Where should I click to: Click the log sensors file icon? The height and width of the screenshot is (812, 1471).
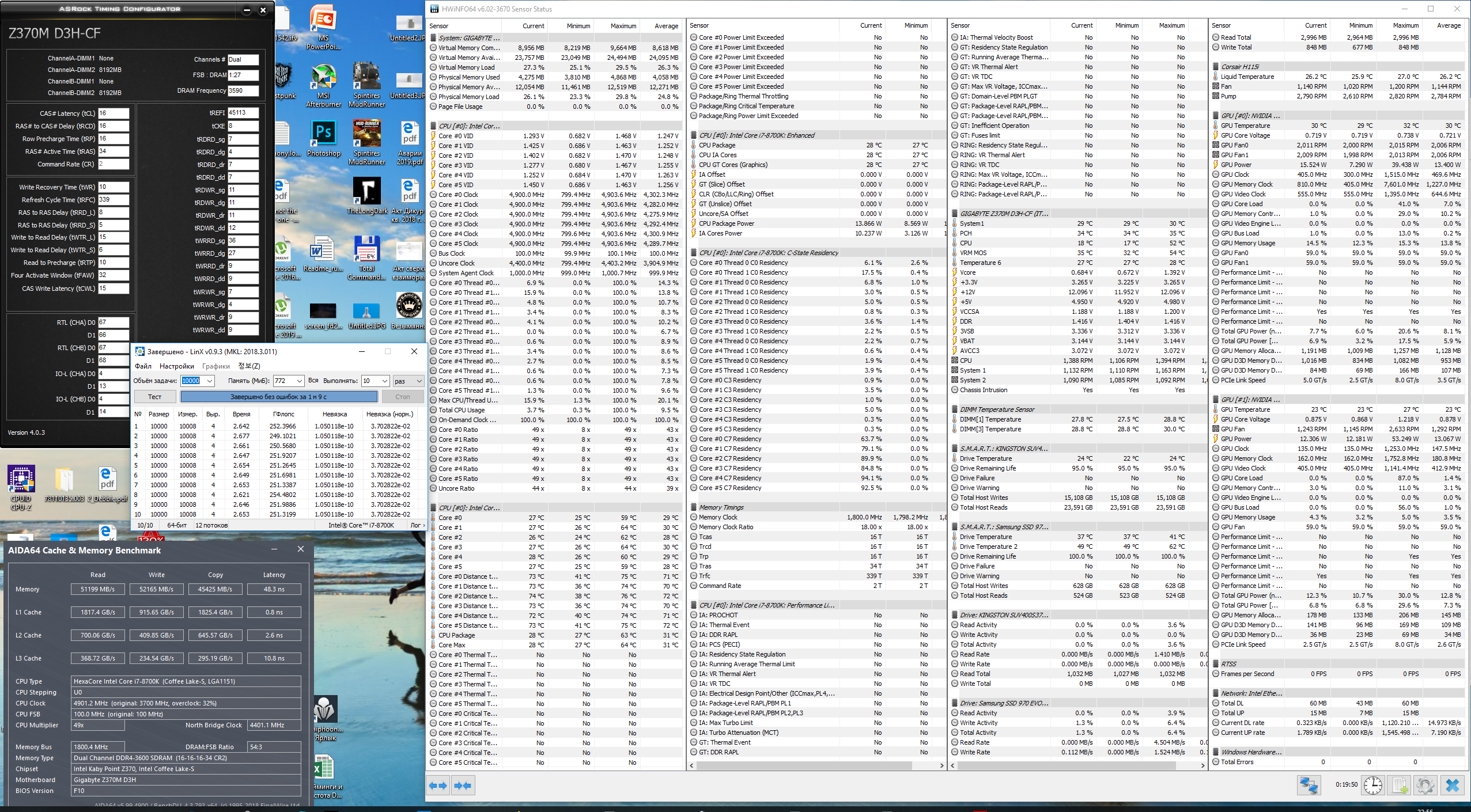pos(1400,786)
